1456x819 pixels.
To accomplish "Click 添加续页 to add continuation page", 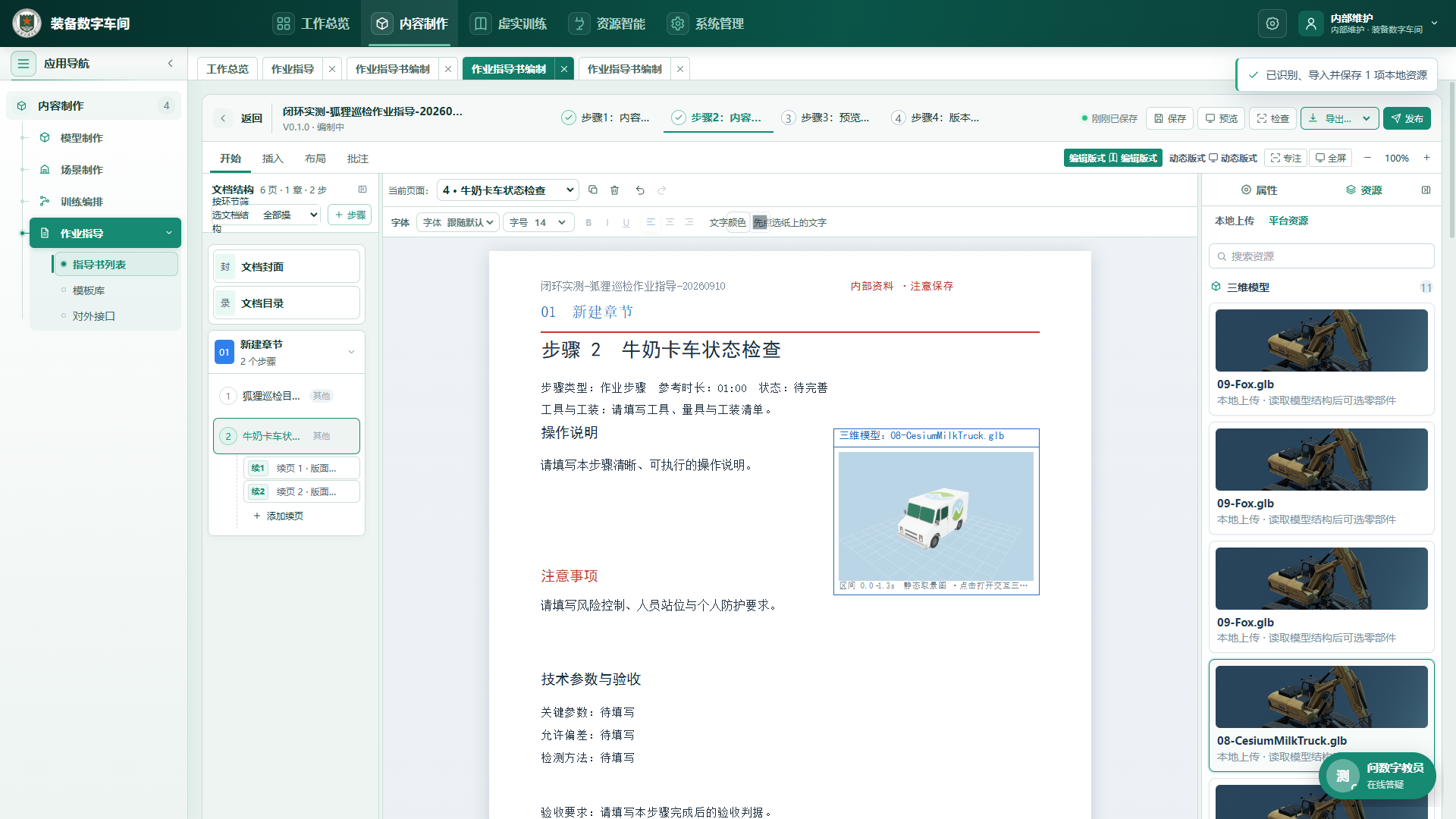I will click(x=278, y=516).
